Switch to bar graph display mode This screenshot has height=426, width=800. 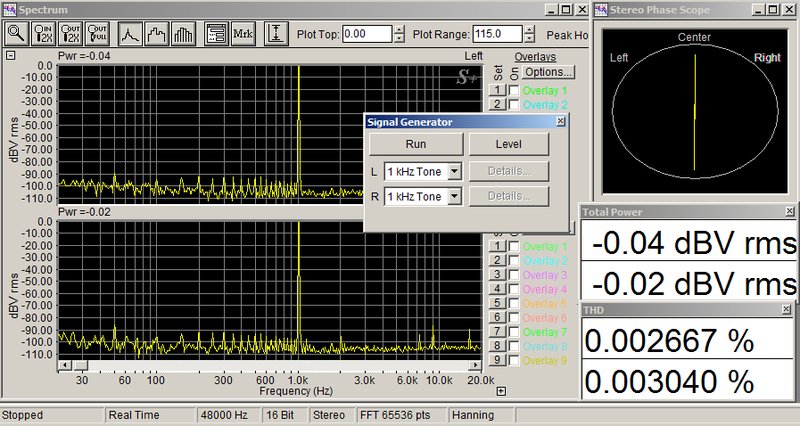(183, 34)
